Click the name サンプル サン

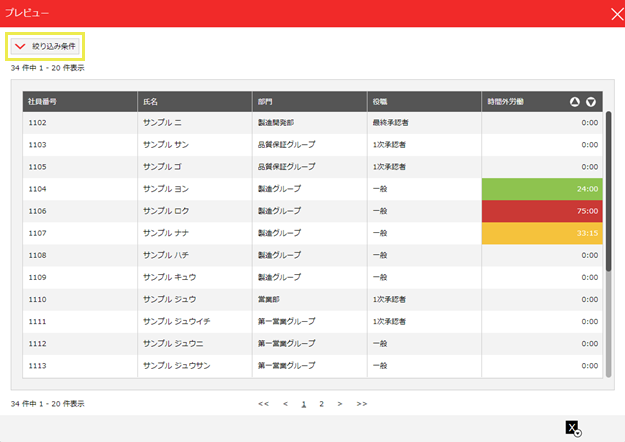[x=166, y=145]
